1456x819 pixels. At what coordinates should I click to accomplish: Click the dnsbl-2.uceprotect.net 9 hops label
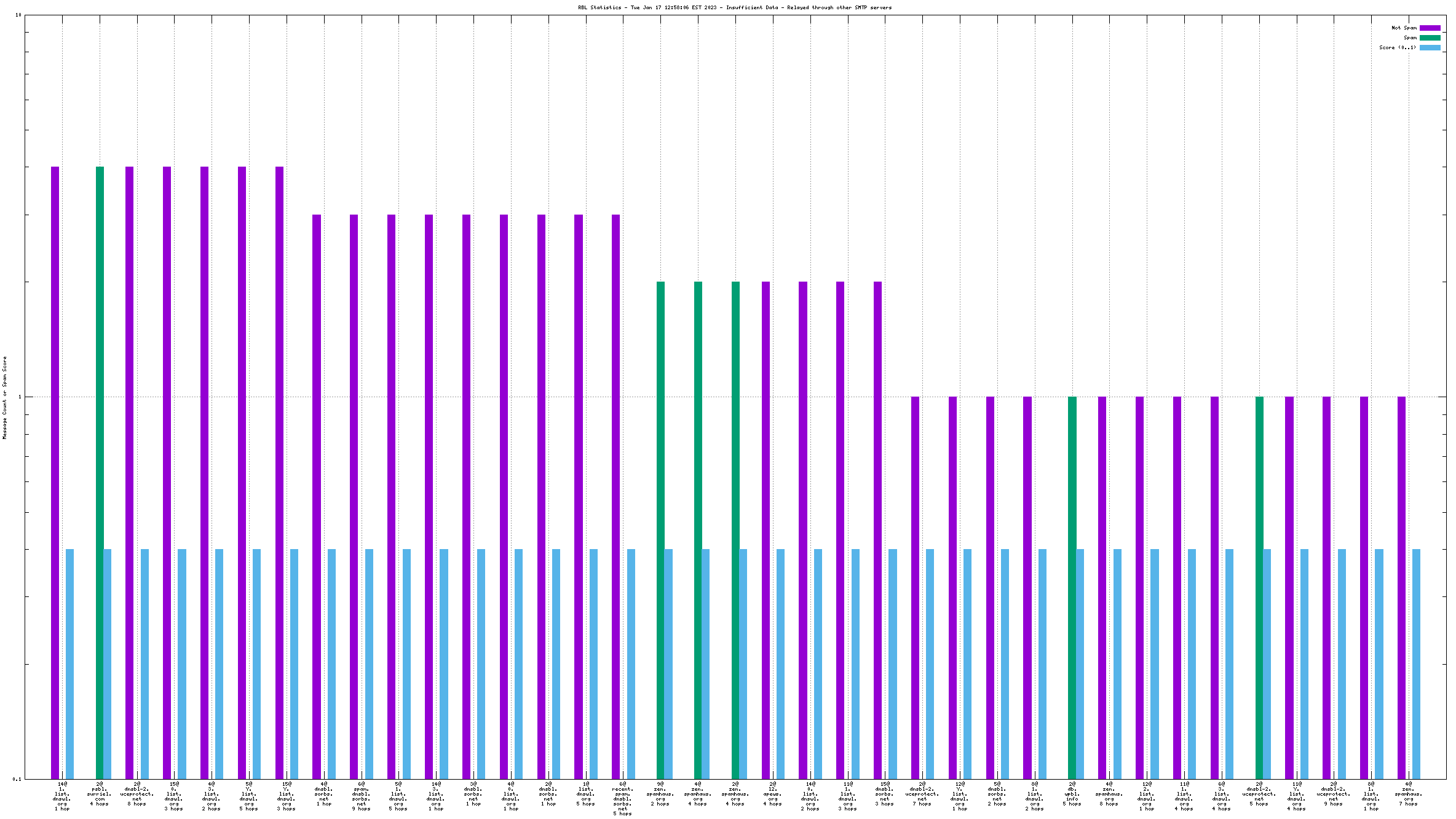point(1333,794)
